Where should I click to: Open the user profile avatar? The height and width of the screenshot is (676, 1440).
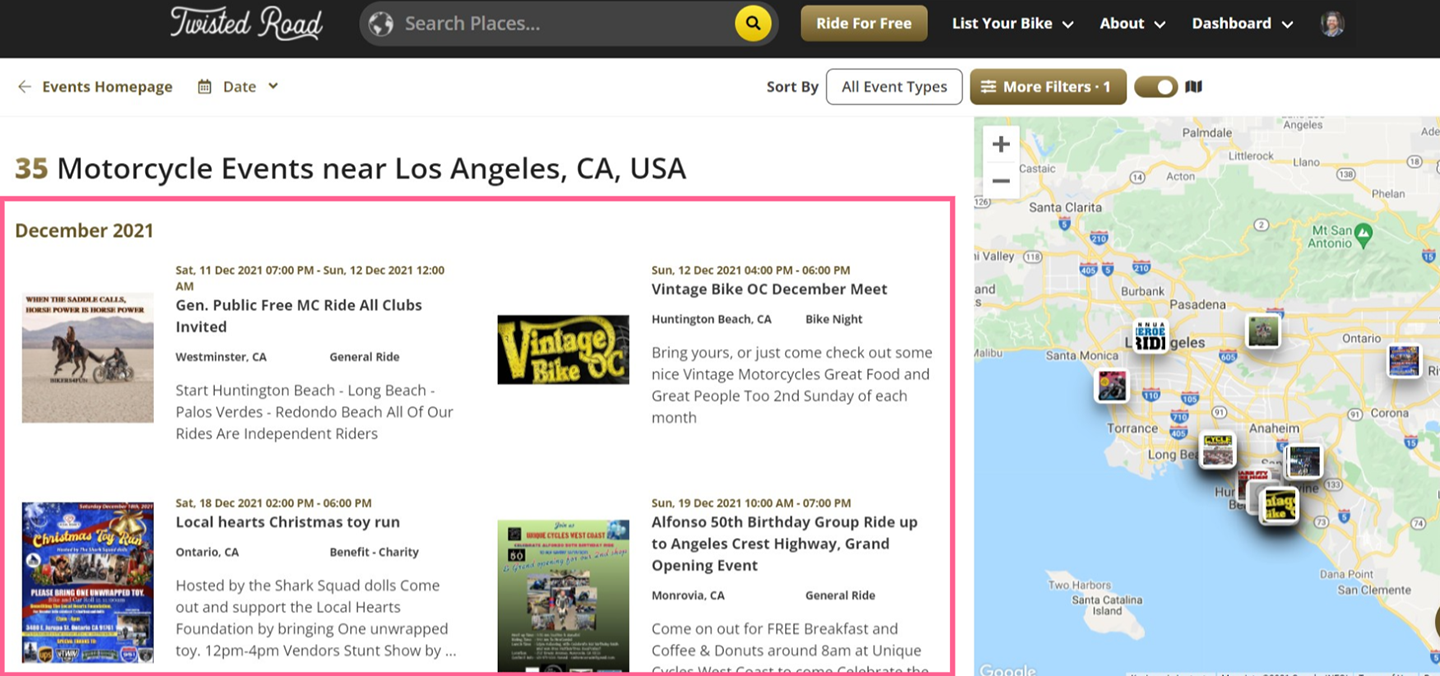click(1332, 24)
